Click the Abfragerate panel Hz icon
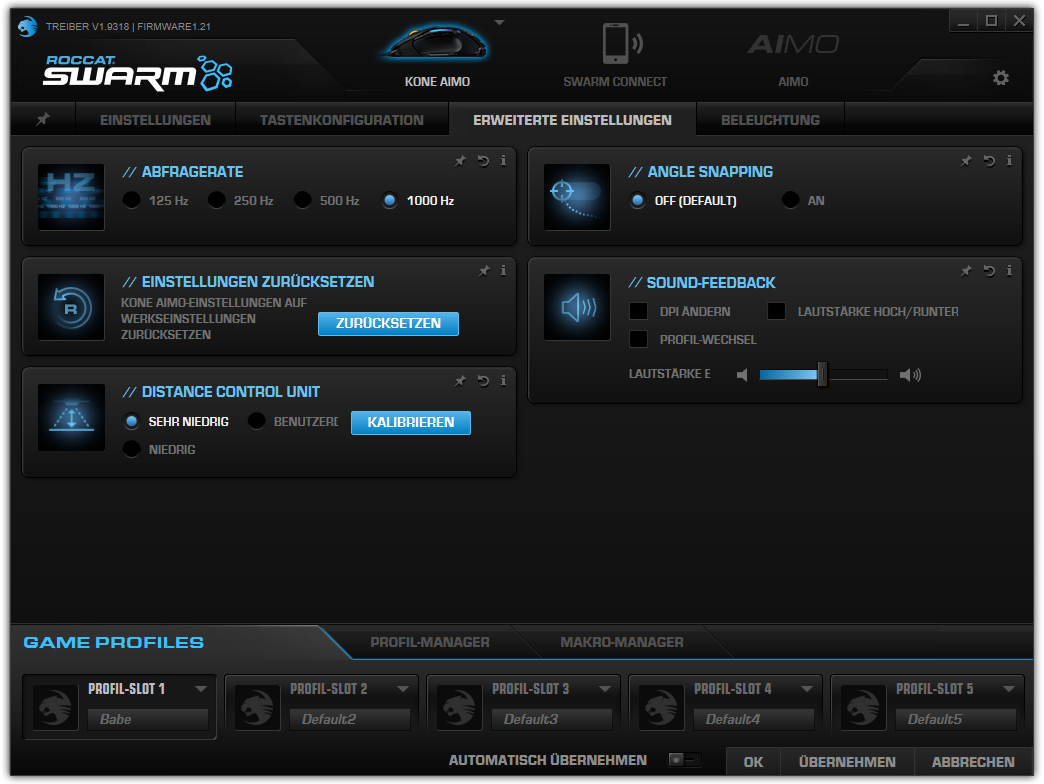The height and width of the screenshot is (784, 1044). click(x=70, y=196)
